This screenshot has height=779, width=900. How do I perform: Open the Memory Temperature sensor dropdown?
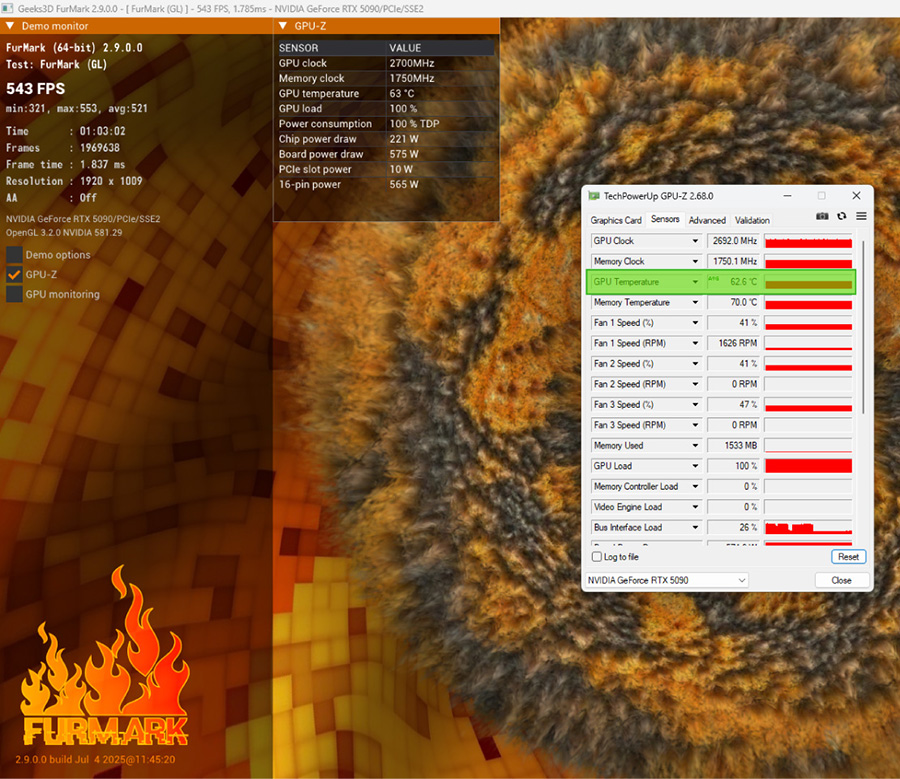tap(696, 303)
